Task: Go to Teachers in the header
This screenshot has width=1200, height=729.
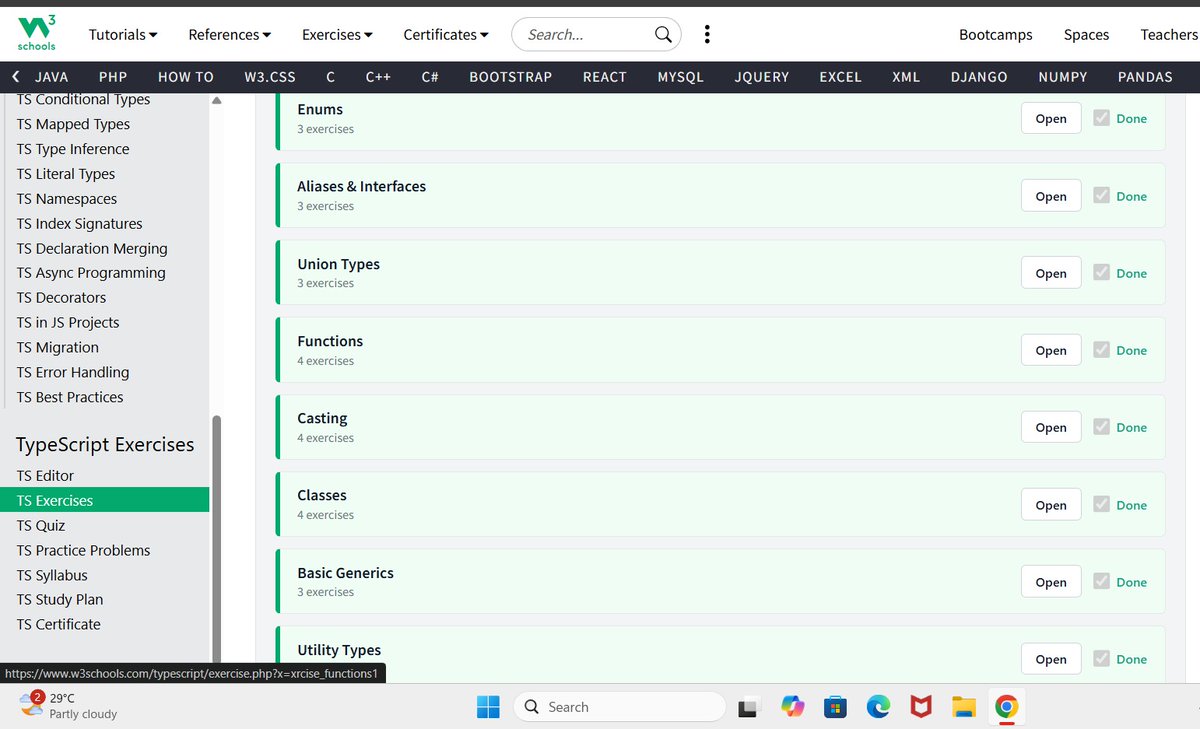Action: (1169, 34)
